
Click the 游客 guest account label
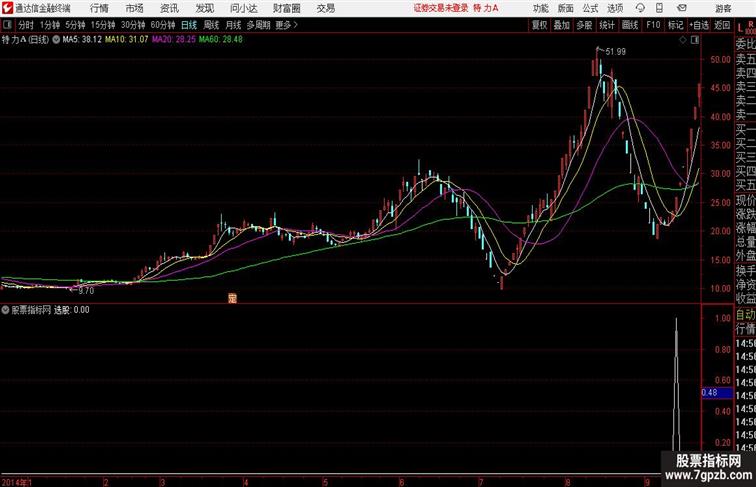point(723,8)
